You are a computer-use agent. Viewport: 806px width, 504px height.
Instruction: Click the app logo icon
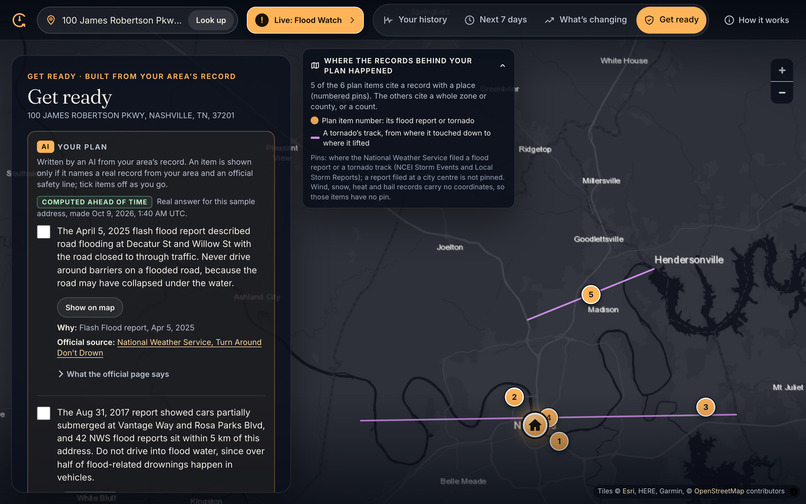pos(19,20)
